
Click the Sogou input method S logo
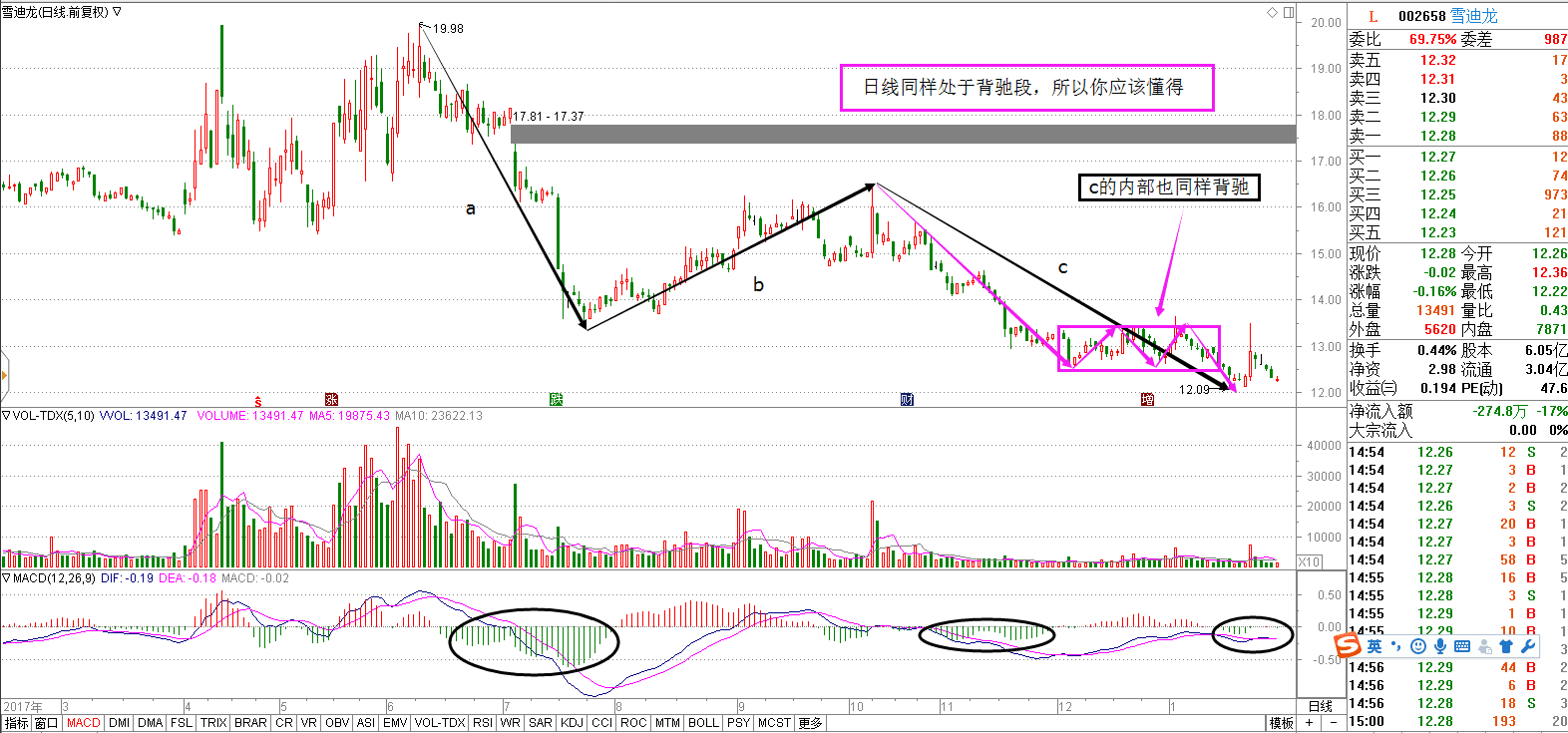click(x=1348, y=647)
